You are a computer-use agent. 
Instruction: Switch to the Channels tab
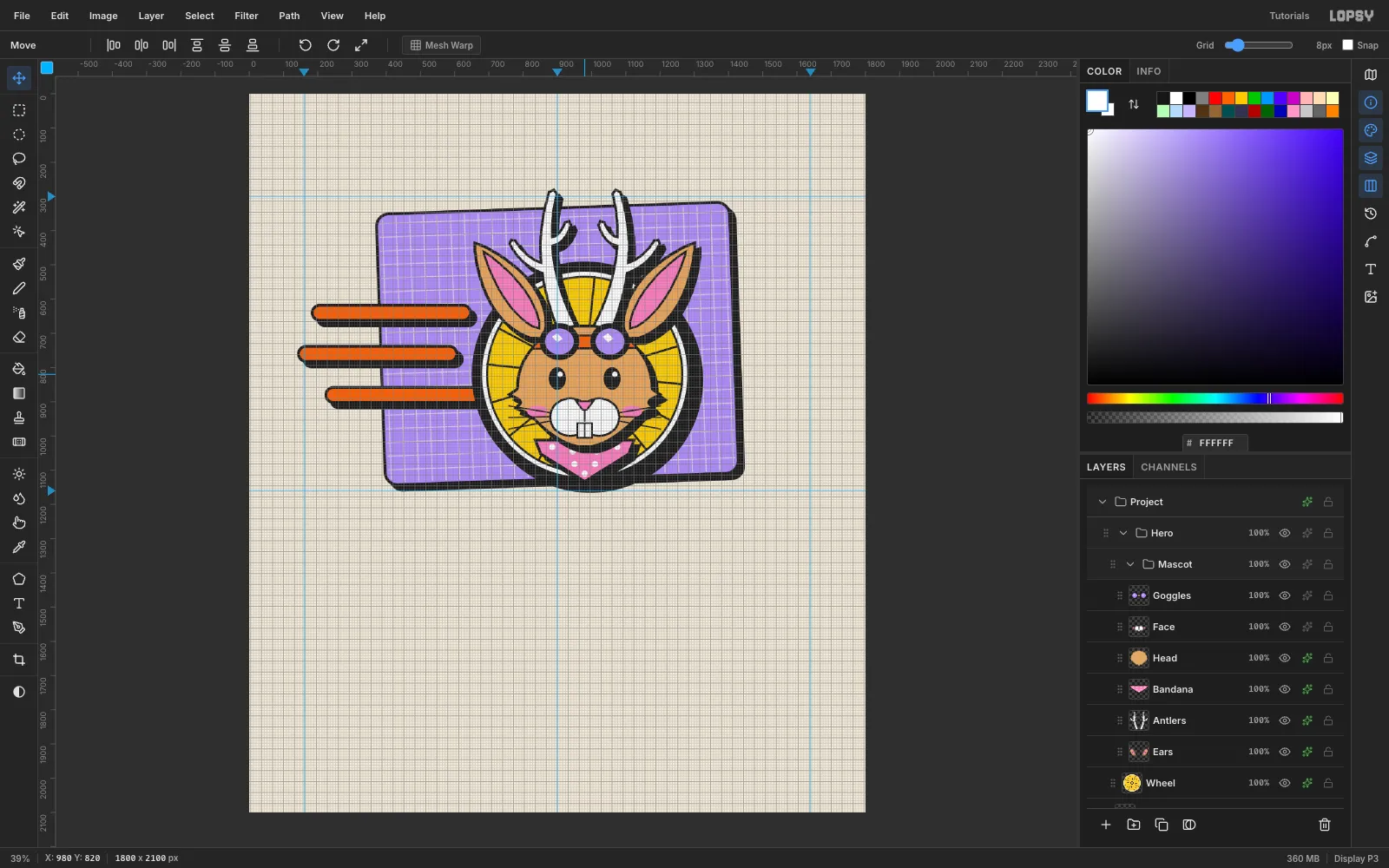[1168, 467]
